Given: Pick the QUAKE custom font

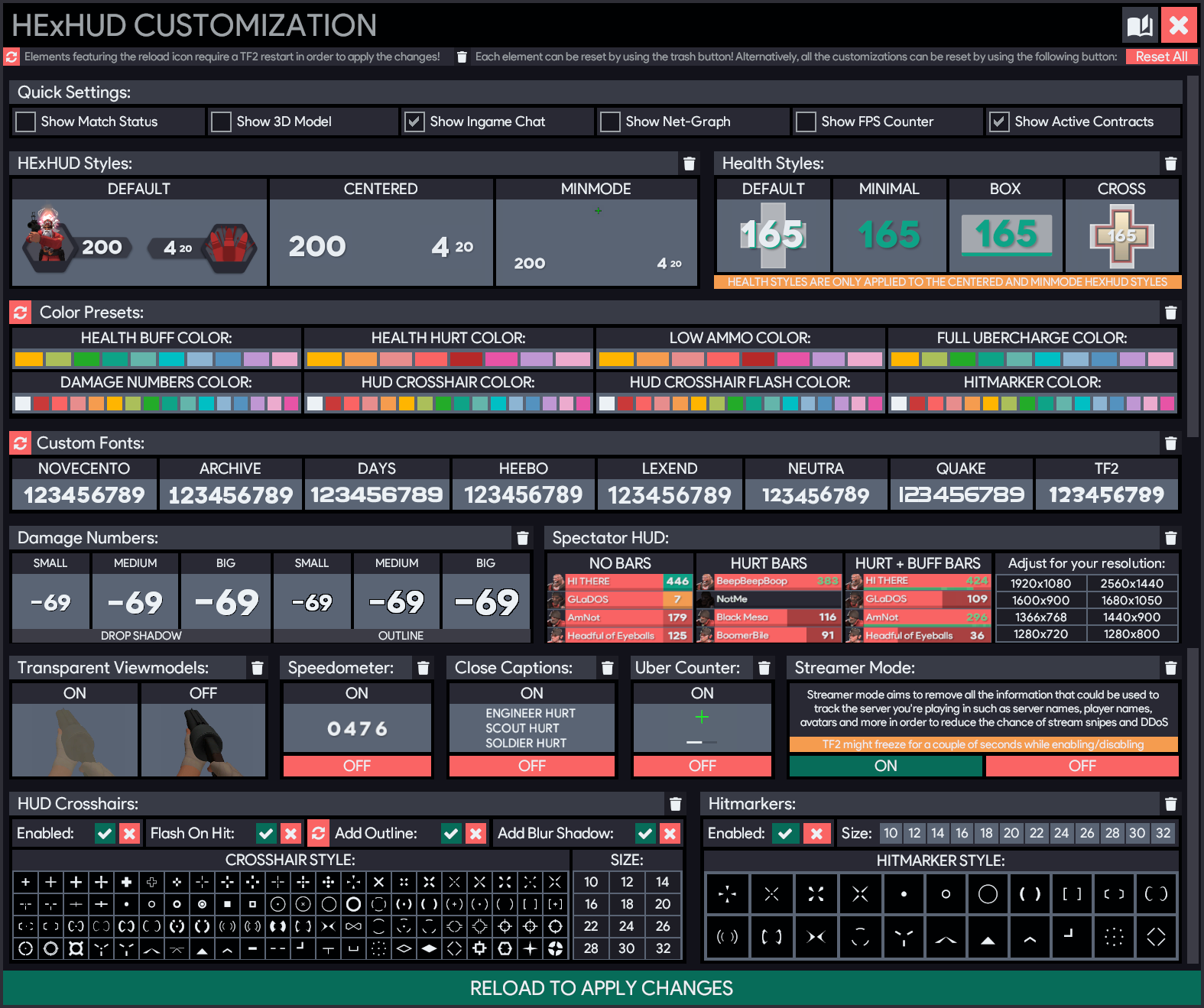Looking at the screenshot, I should [x=961, y=484].
